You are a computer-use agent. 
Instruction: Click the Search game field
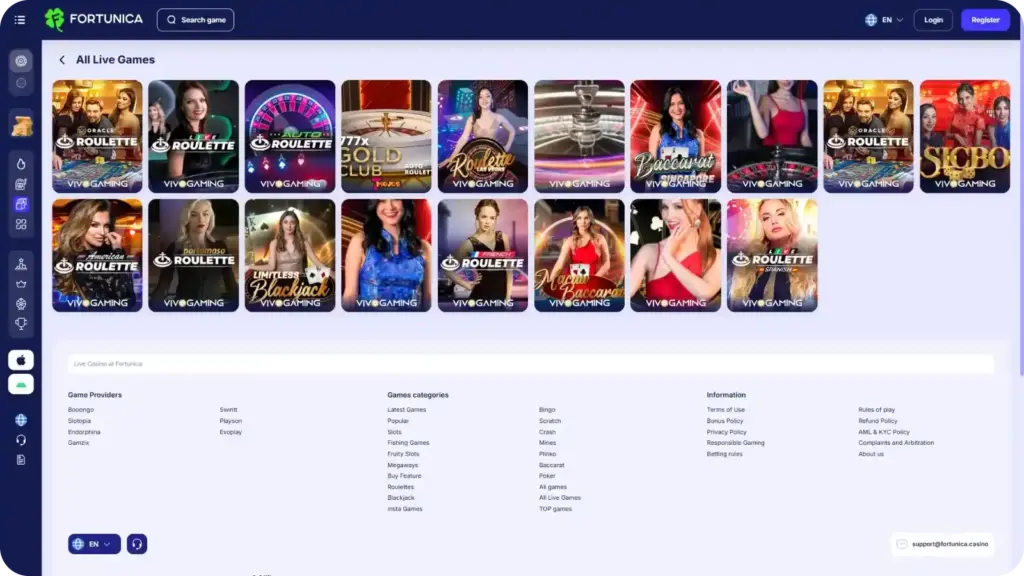coord(195,20)
